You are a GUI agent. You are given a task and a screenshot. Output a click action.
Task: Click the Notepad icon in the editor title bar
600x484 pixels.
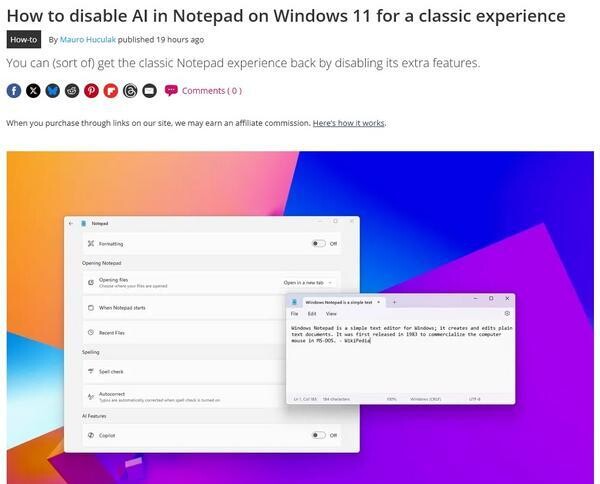click(294, 302)
